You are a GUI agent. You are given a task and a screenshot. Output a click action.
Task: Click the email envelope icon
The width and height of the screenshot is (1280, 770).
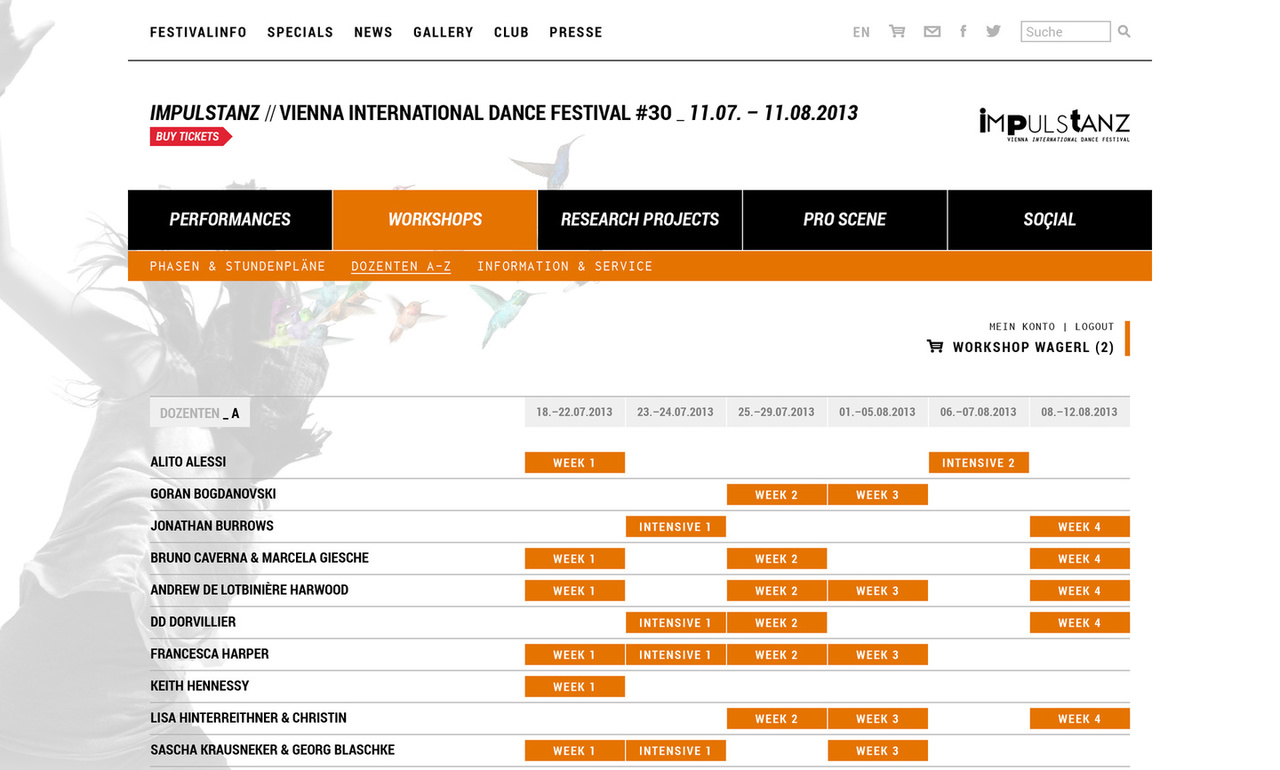coord(932,31)
